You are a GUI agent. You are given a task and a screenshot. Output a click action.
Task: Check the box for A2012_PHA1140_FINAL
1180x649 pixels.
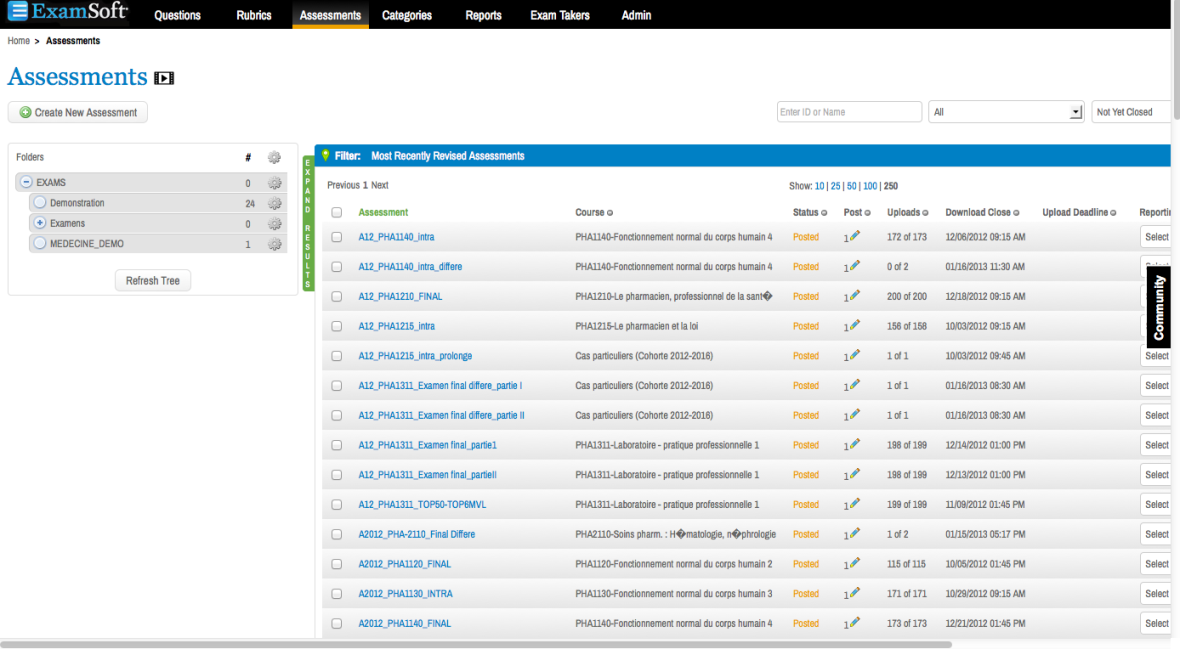pos(336,623)
